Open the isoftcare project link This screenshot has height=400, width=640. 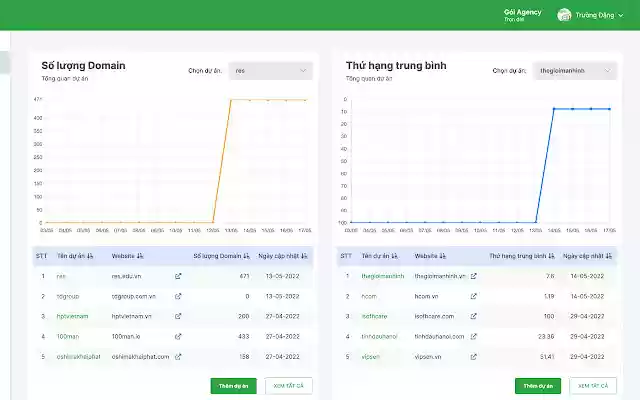374,316
